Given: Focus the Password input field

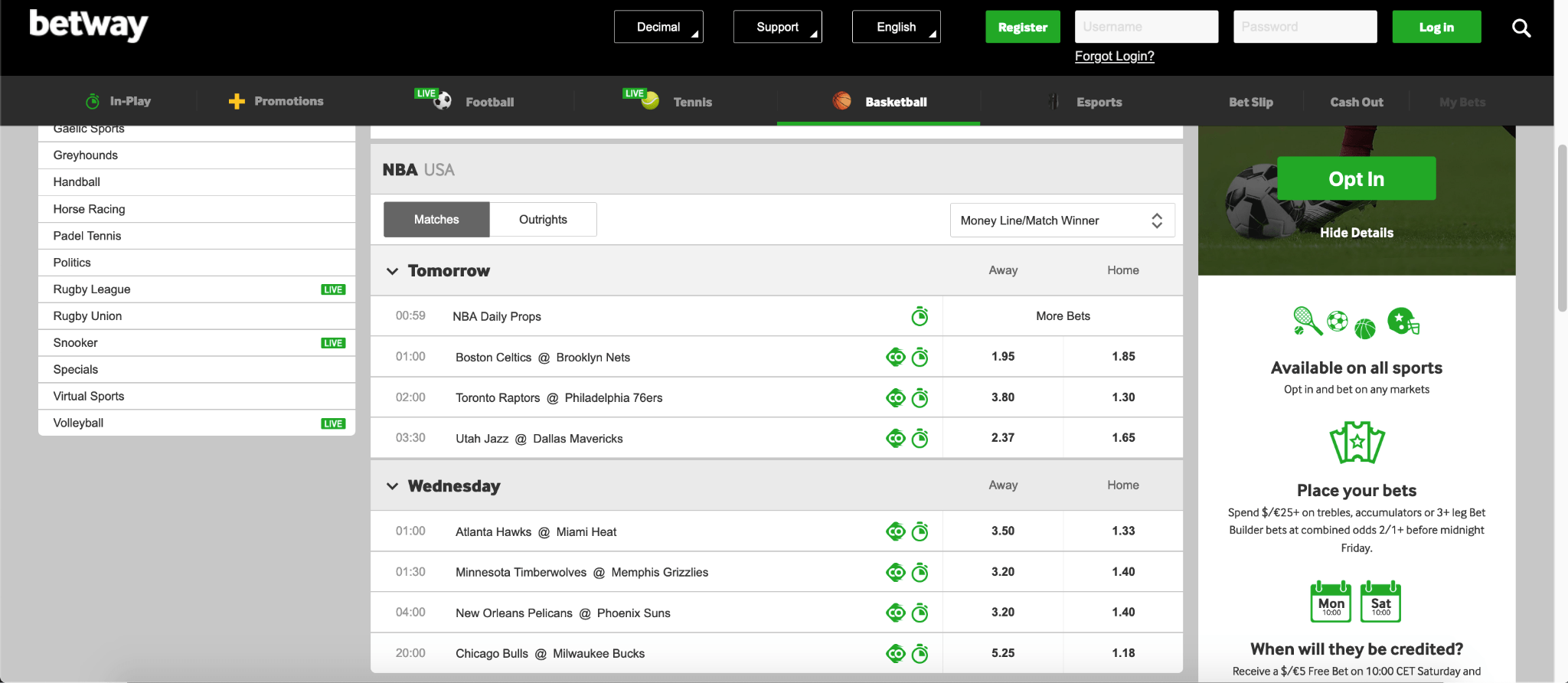Looking at the screenshot, I should tap(1305, 27).
